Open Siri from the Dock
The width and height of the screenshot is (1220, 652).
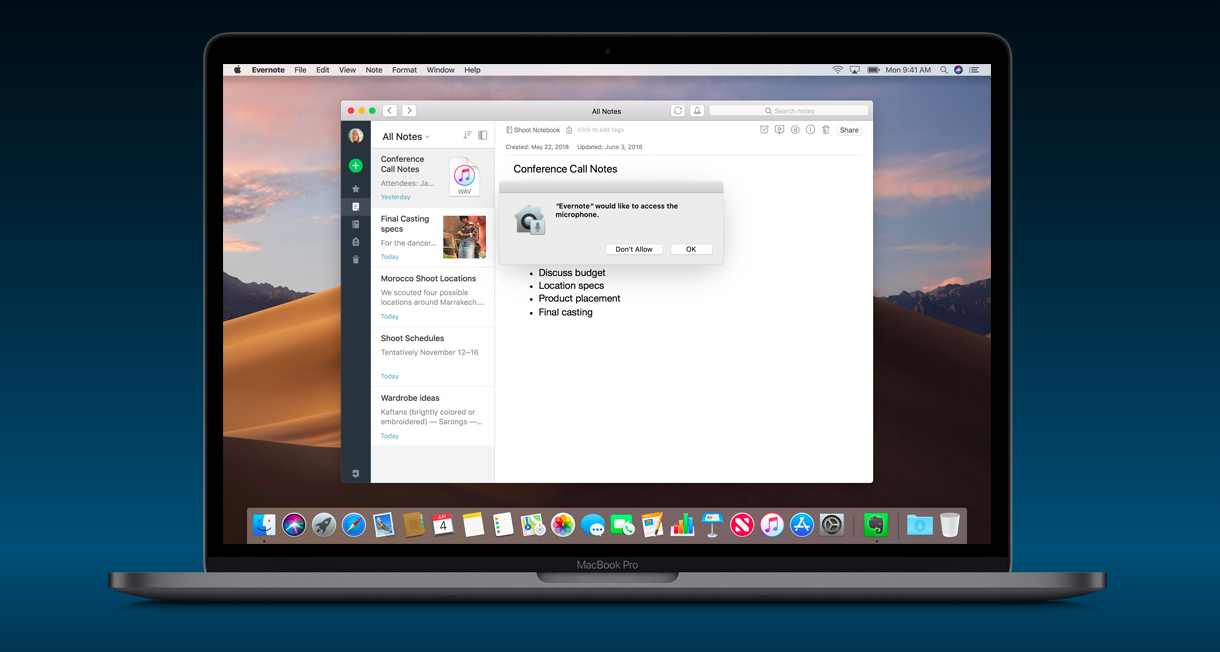294,524
